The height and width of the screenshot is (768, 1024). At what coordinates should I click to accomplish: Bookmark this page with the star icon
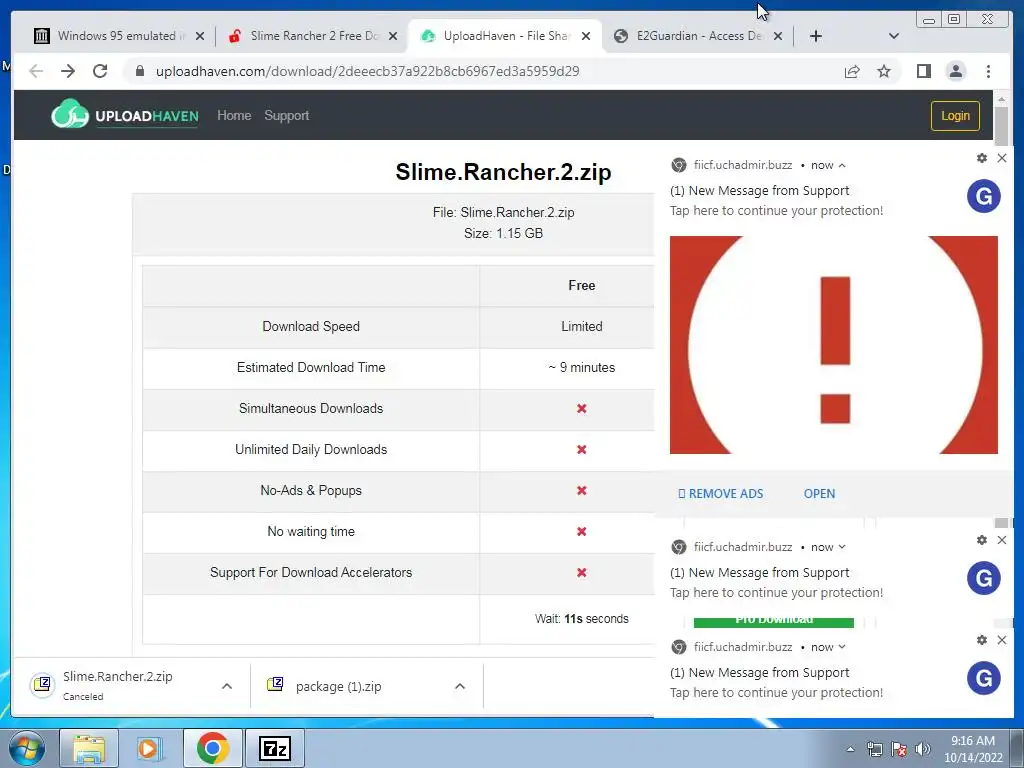click(x=884, y=71)
